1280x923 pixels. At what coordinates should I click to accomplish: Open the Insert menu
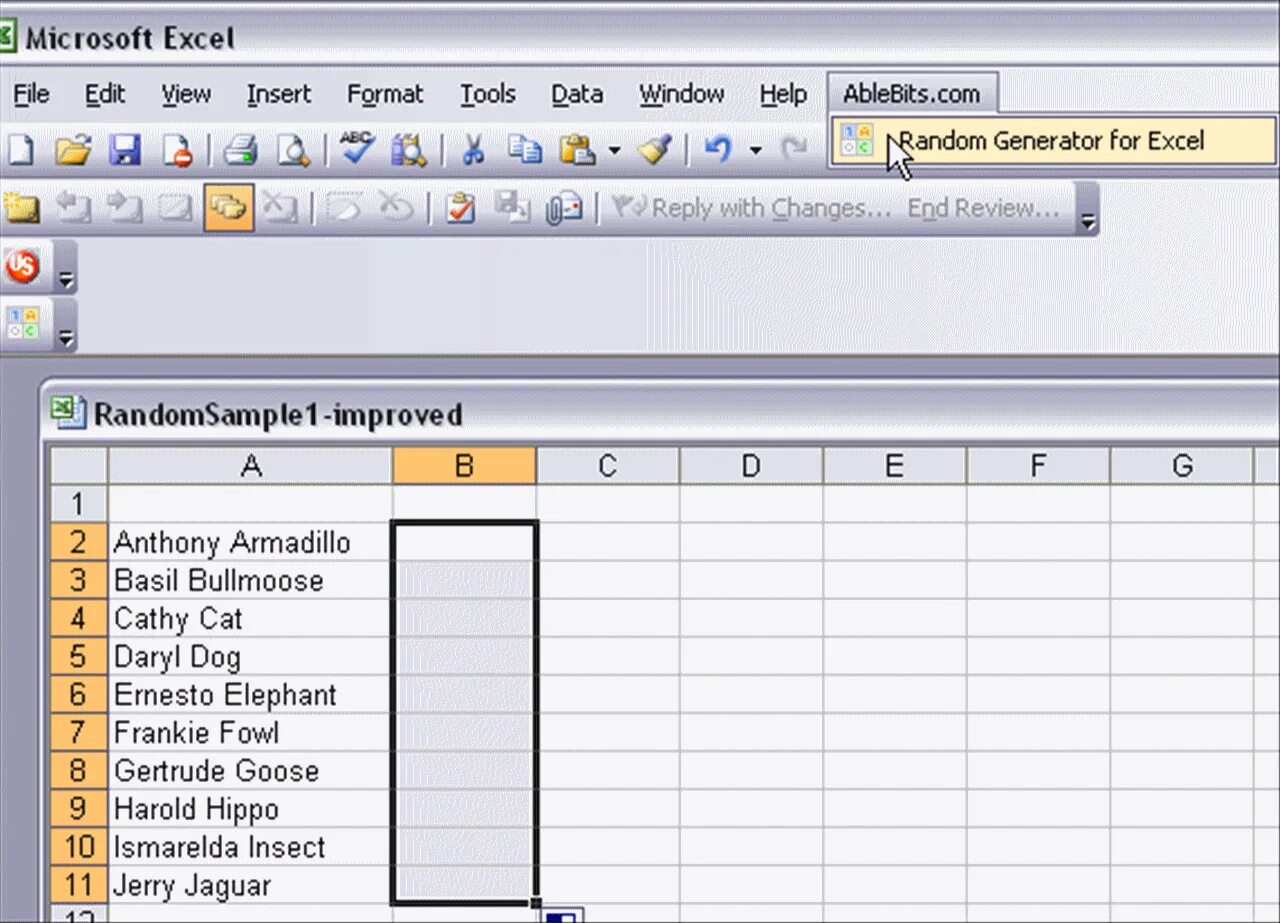click(x=279, y=94)
